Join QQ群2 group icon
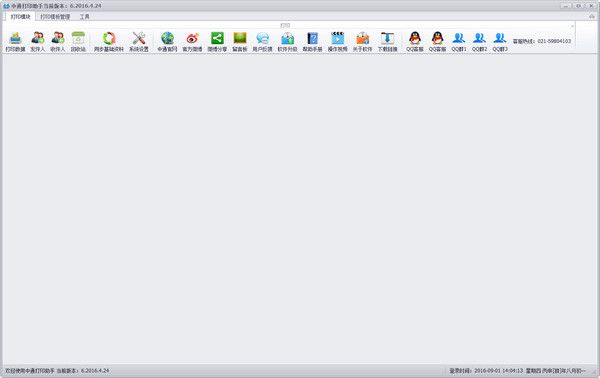The height and width of the screenshot is (378, 600). point(479,42)
